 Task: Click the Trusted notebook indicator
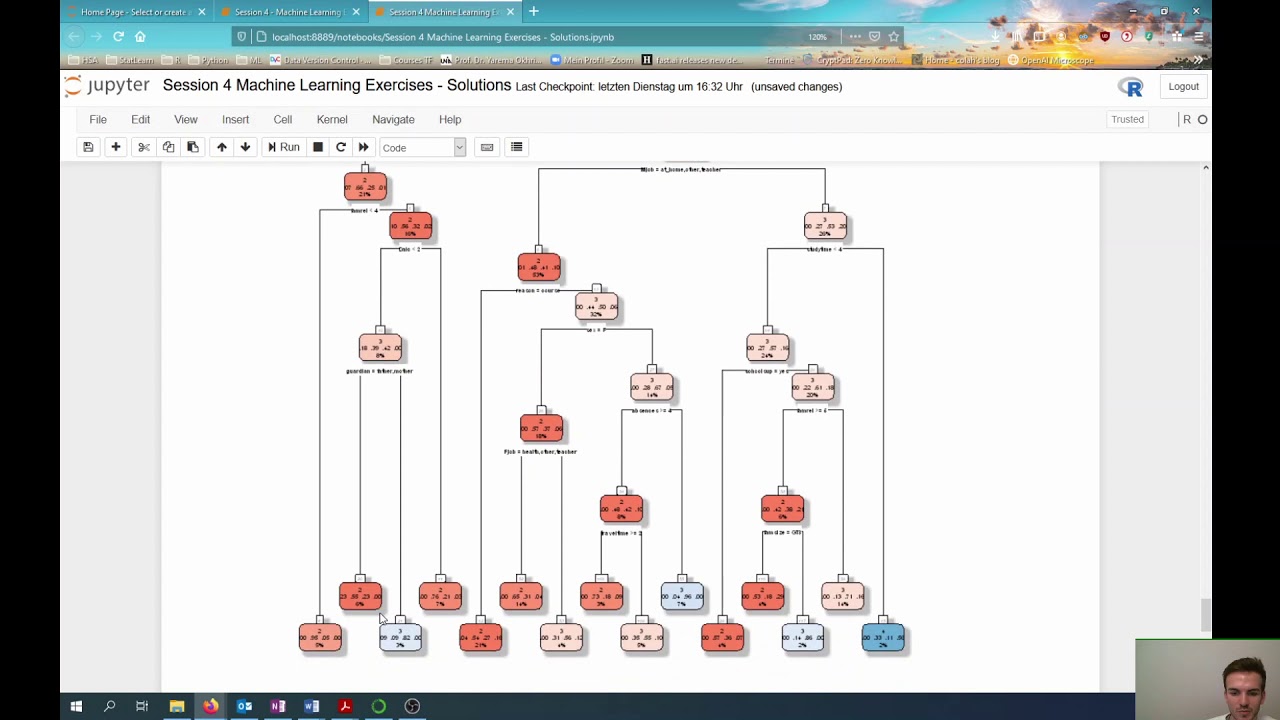point(1127,119)
